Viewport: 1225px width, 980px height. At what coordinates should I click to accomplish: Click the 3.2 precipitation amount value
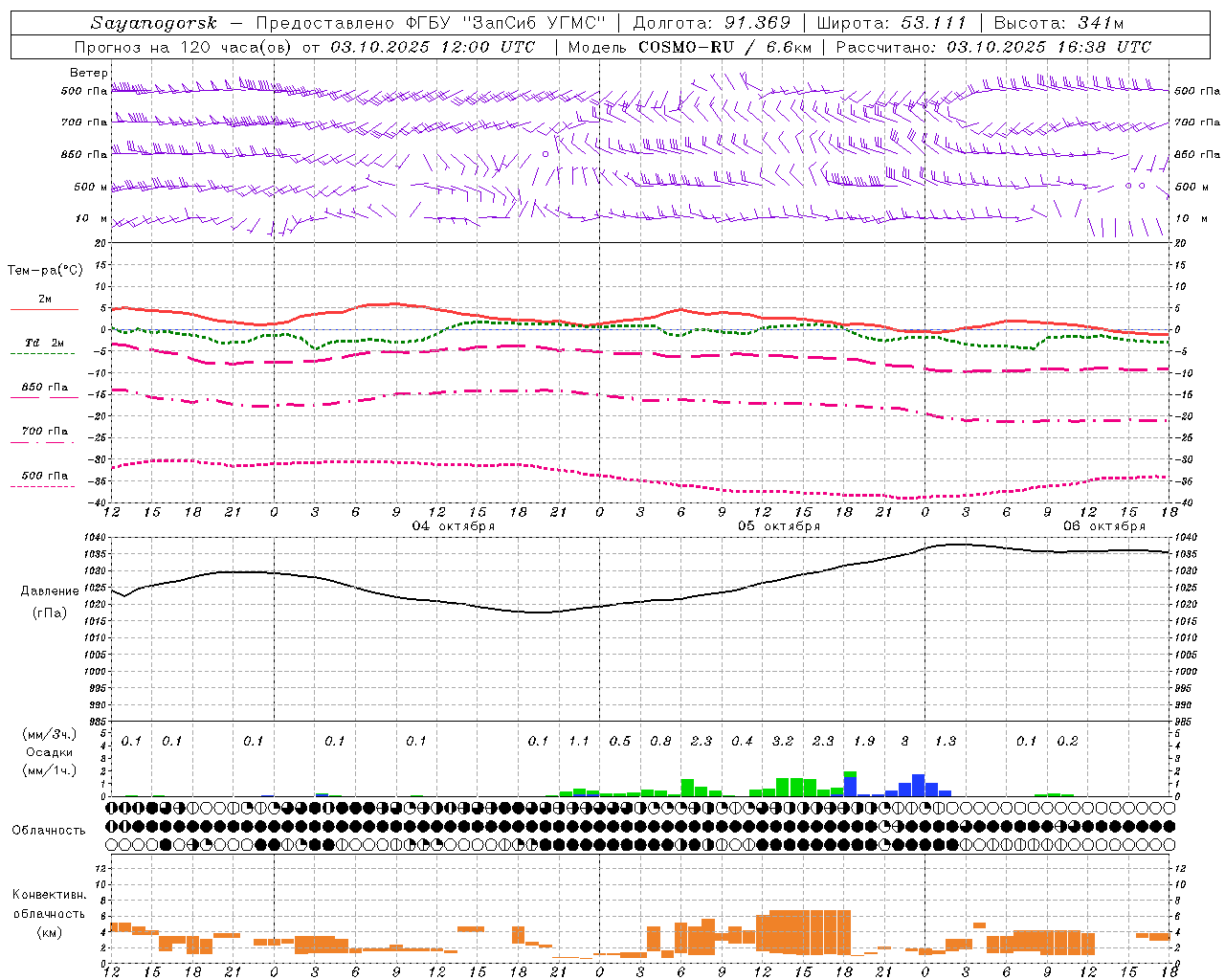click(783, 742)
